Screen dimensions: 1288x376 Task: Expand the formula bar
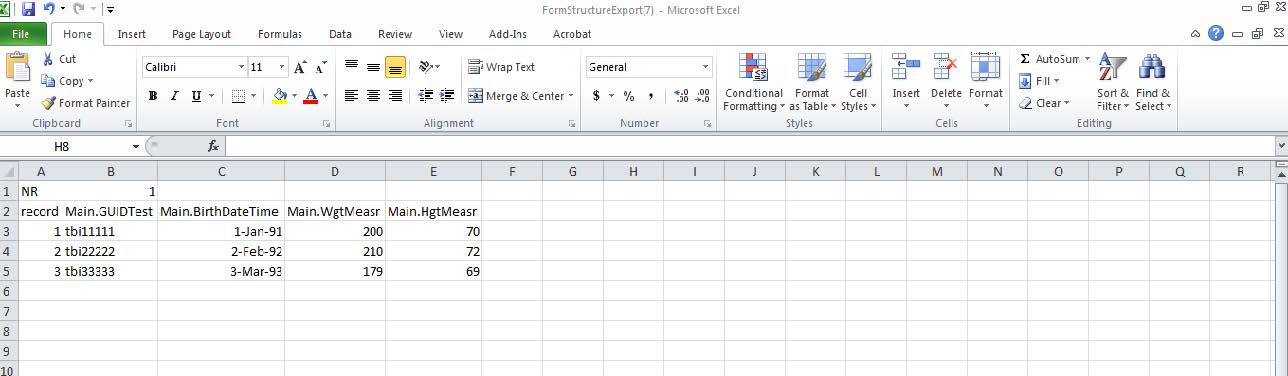pyautogui.click(x=1281, y=146)
